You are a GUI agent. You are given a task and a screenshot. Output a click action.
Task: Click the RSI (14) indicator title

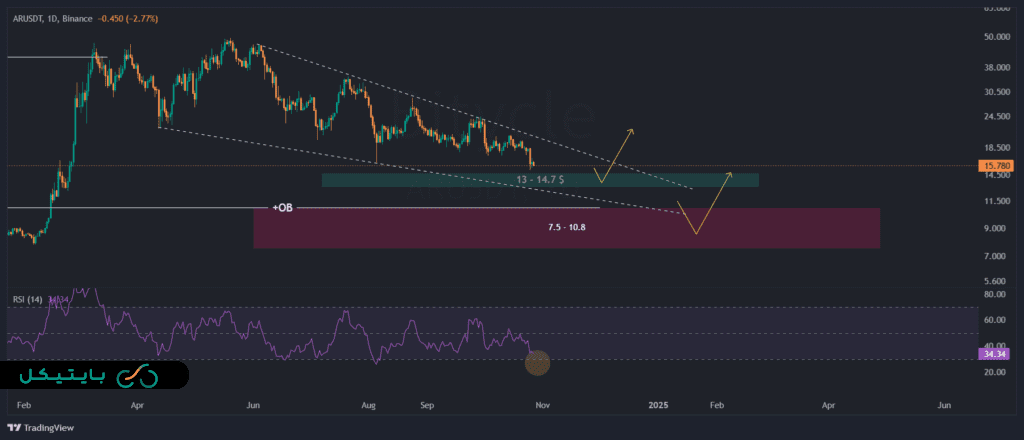coord(28,299)
